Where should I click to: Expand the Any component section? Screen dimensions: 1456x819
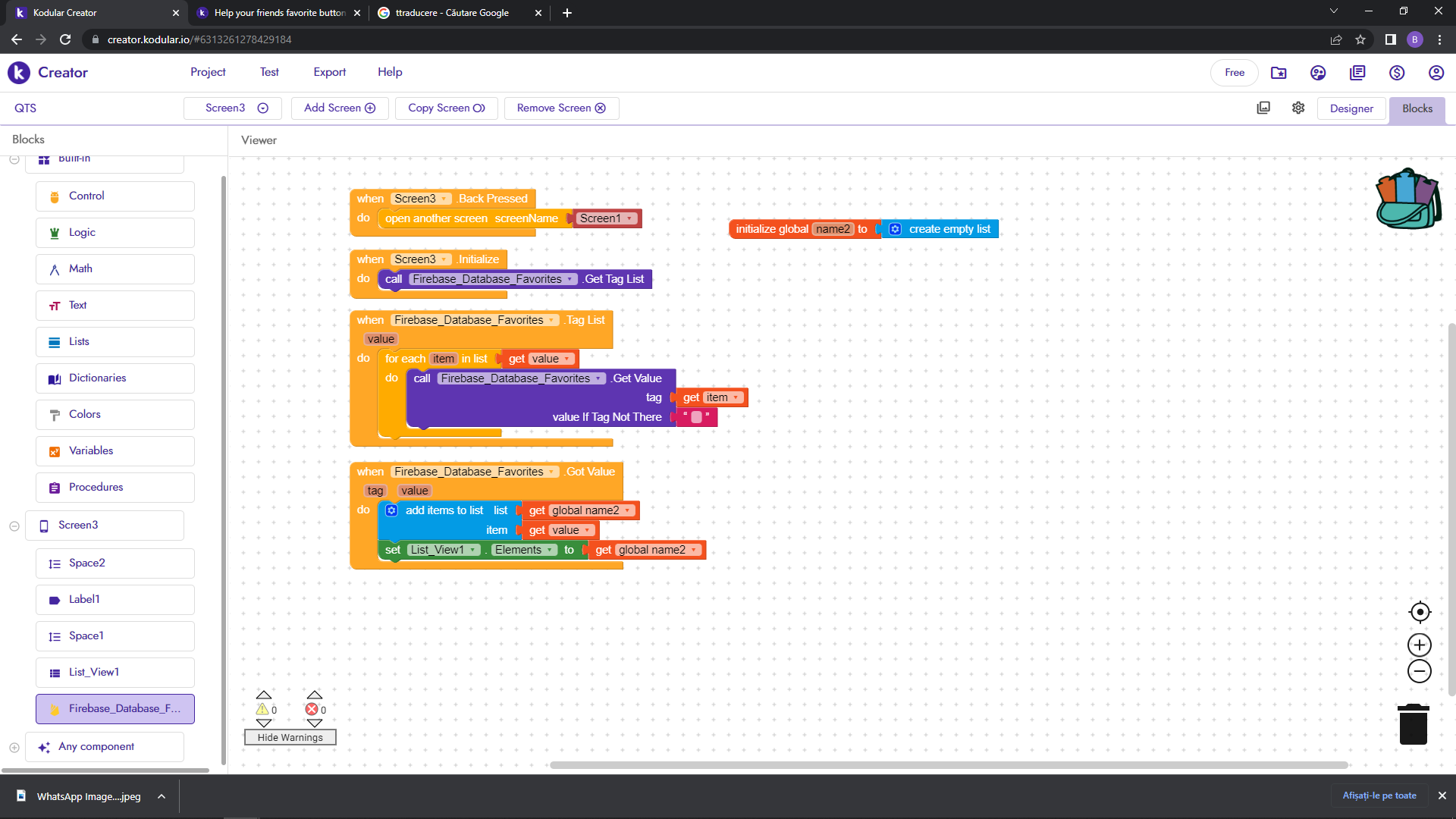pyautogui.click(x=14, y=746)
